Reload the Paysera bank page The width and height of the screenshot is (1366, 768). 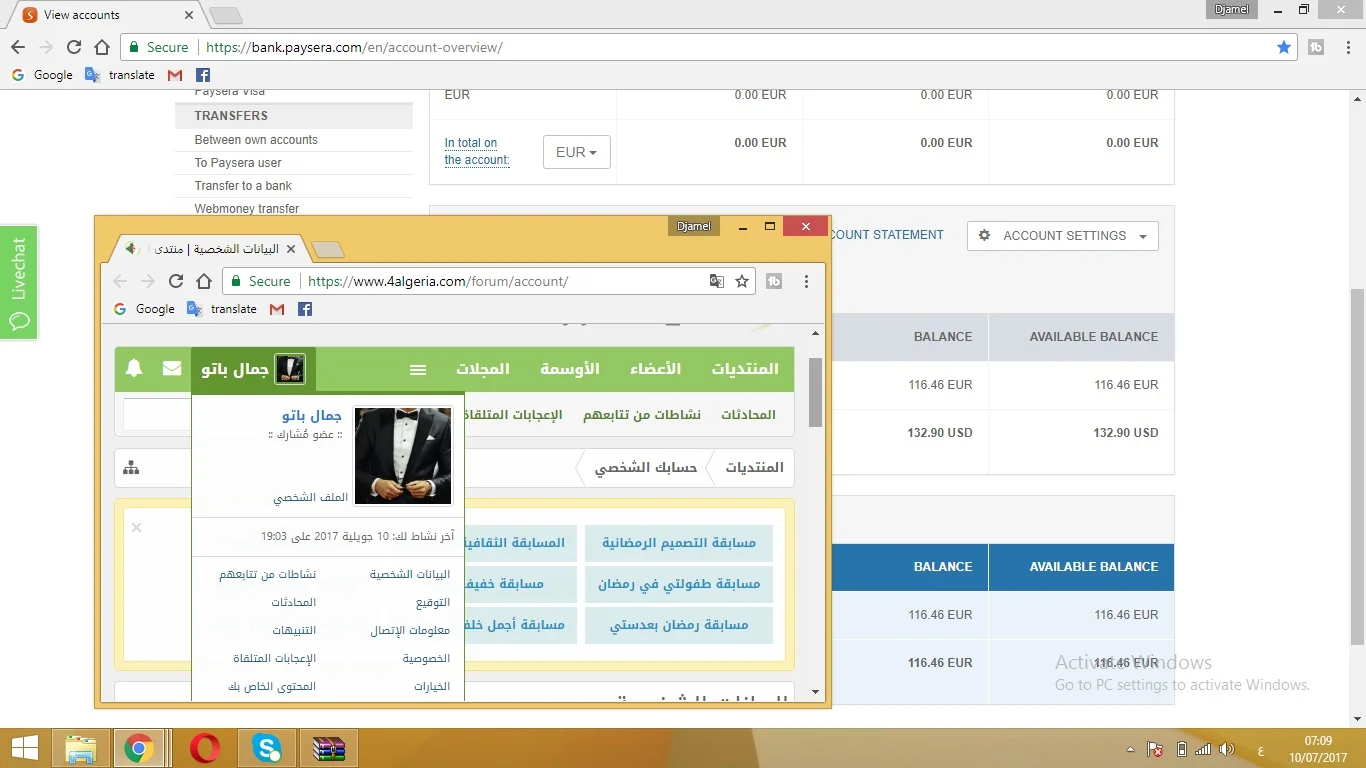point(74,47)
